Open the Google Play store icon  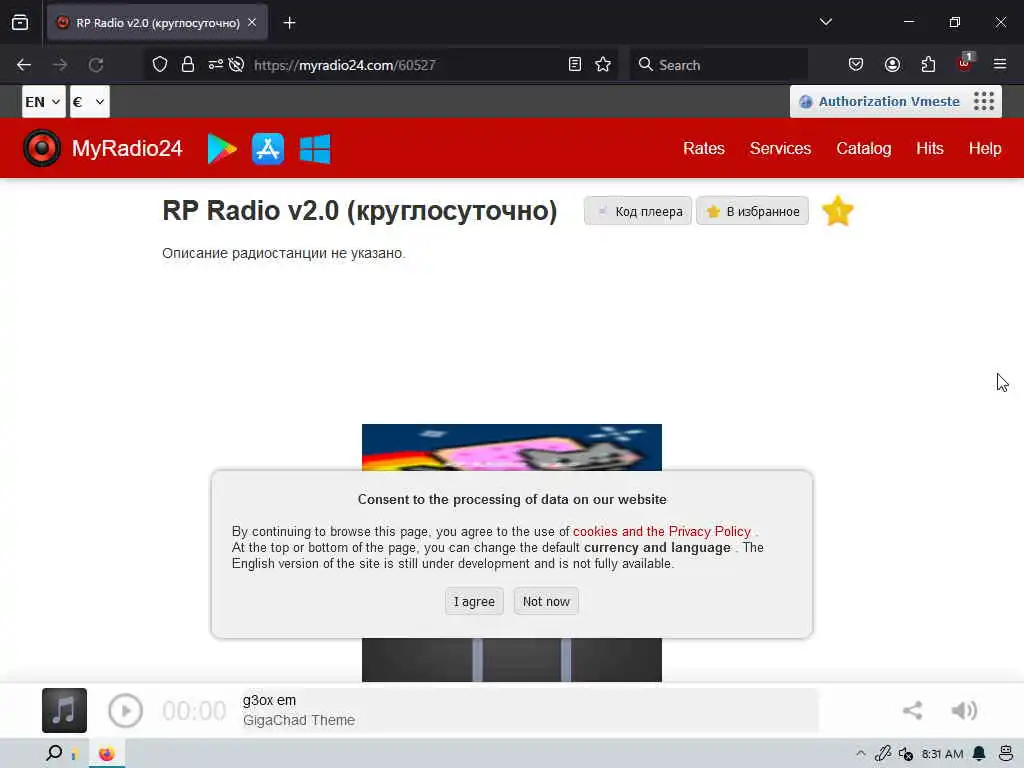click(x=222, y=149)
